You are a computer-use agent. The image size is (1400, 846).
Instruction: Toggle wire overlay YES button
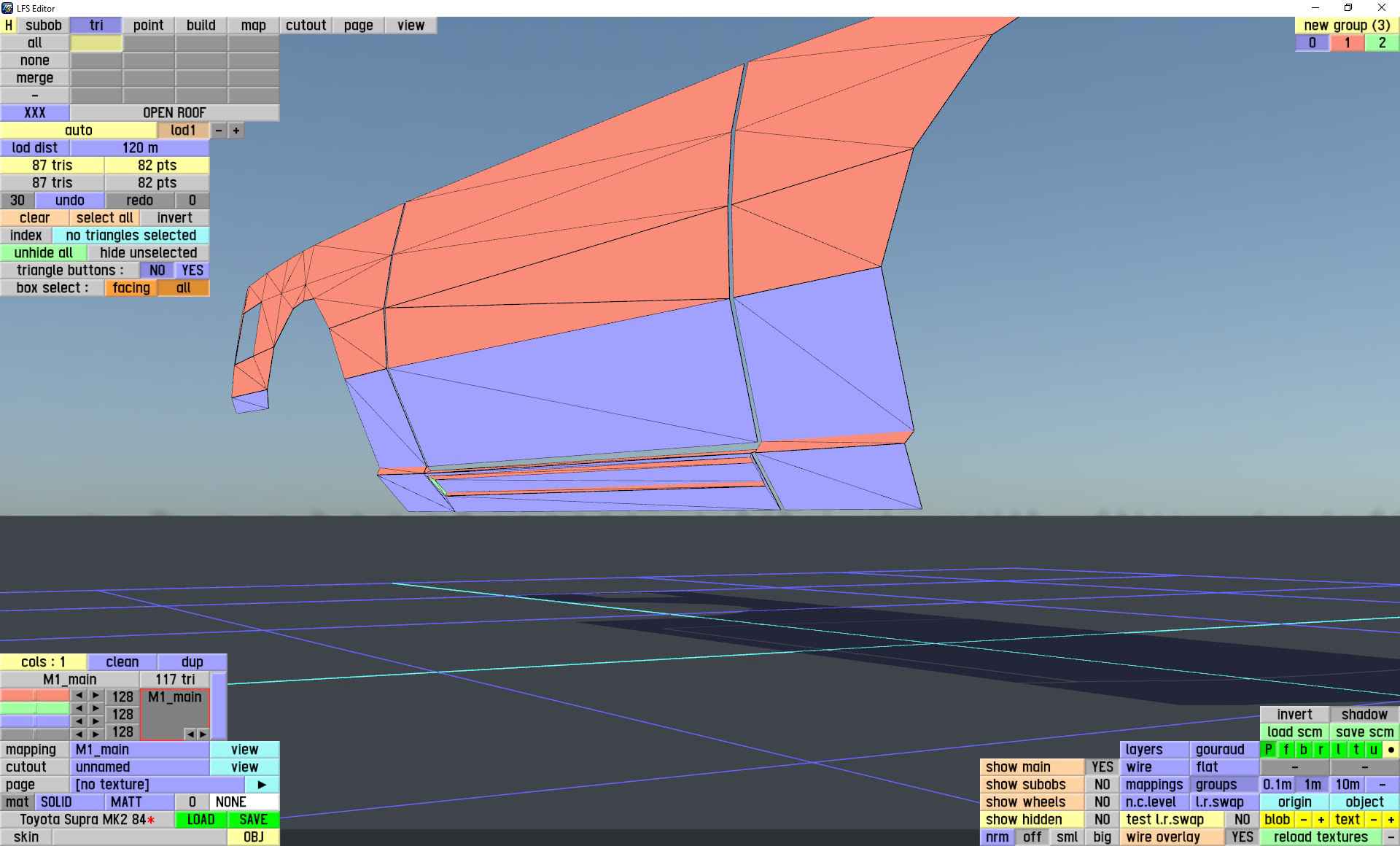click(x=1242, y=837)
